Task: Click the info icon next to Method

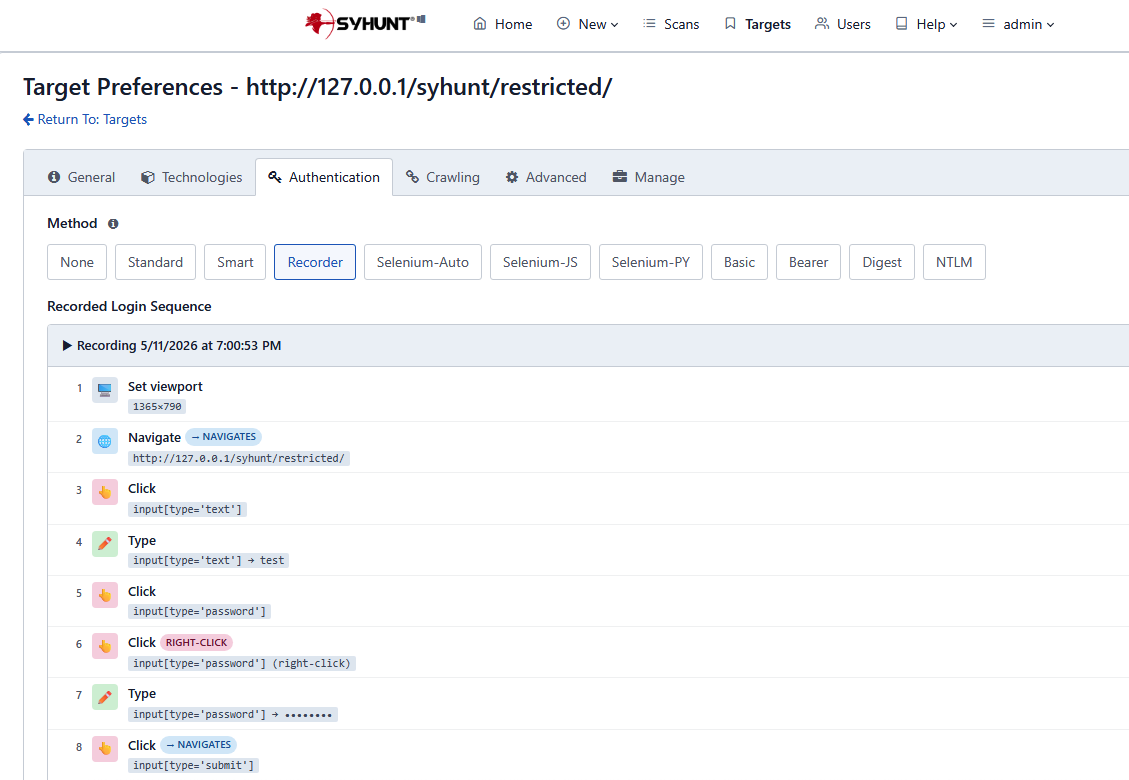Action: (x=113, y=224)
